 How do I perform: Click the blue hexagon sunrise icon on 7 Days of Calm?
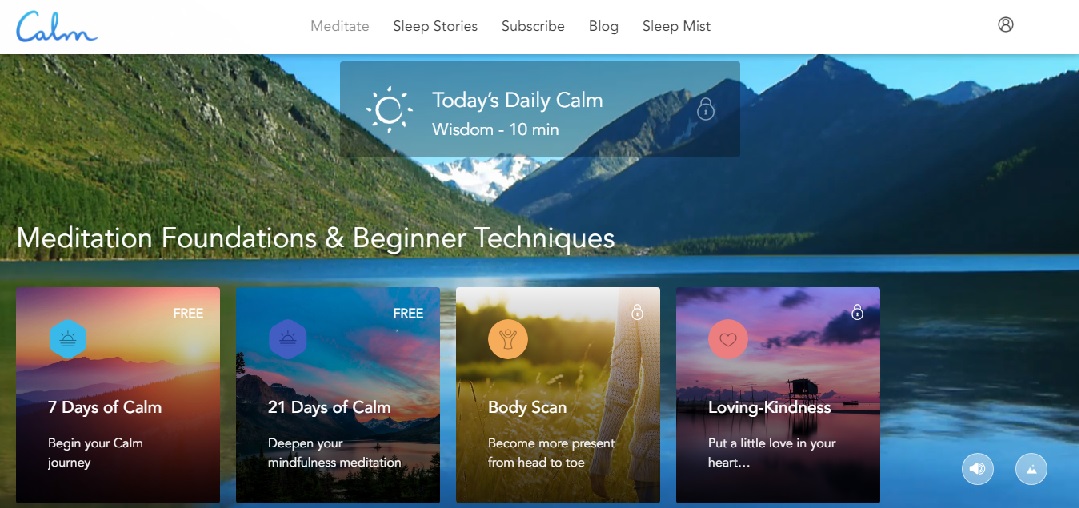point(68,339)
